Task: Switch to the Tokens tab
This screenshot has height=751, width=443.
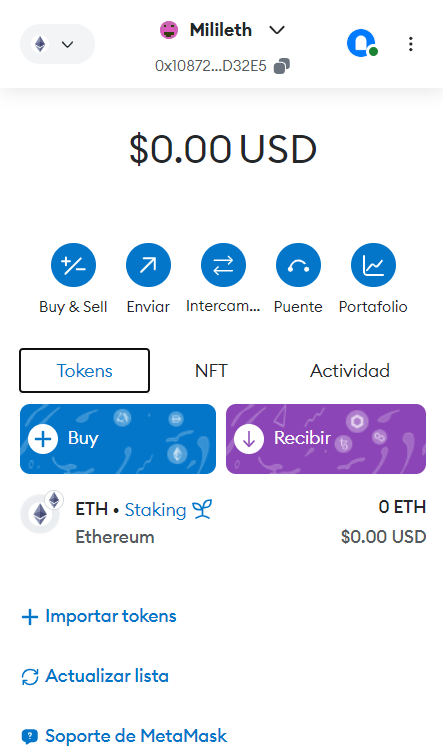Action: (x=84, y=371)
